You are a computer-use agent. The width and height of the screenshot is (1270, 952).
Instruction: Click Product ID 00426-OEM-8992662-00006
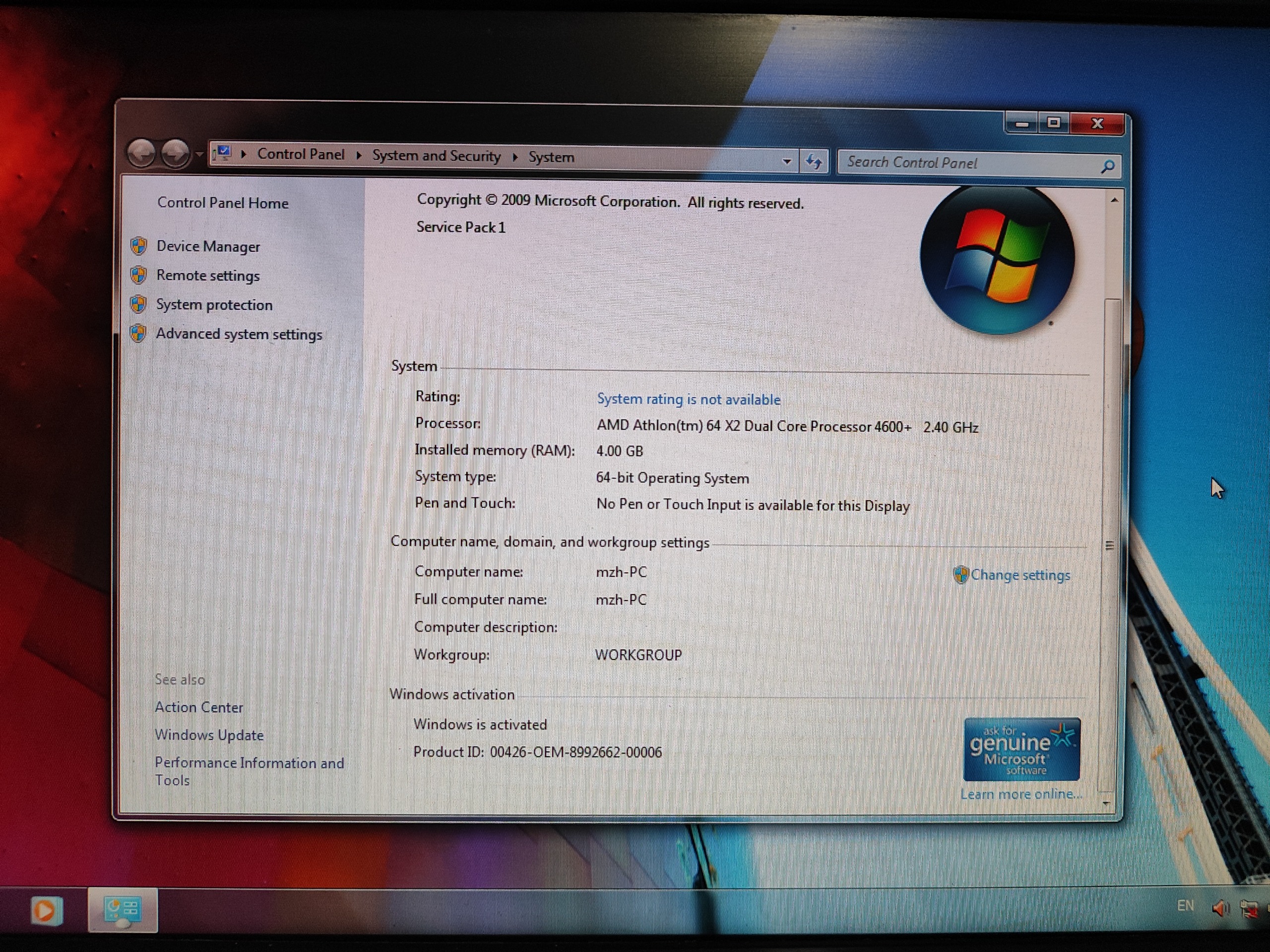[x=537, y=752]
